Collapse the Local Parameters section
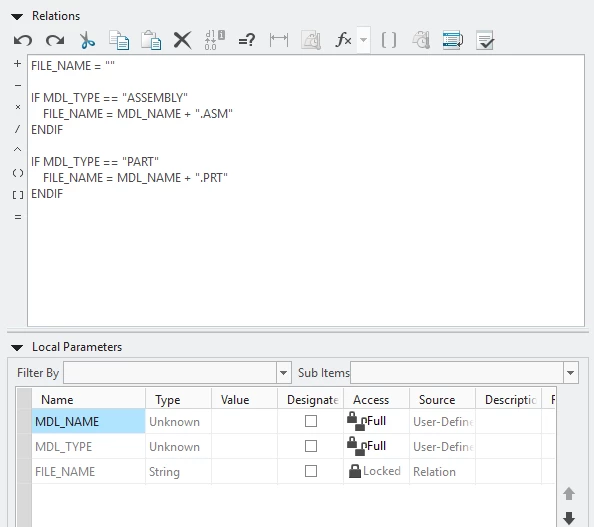Viewport: 594px width, 527px height. (17, 347)
